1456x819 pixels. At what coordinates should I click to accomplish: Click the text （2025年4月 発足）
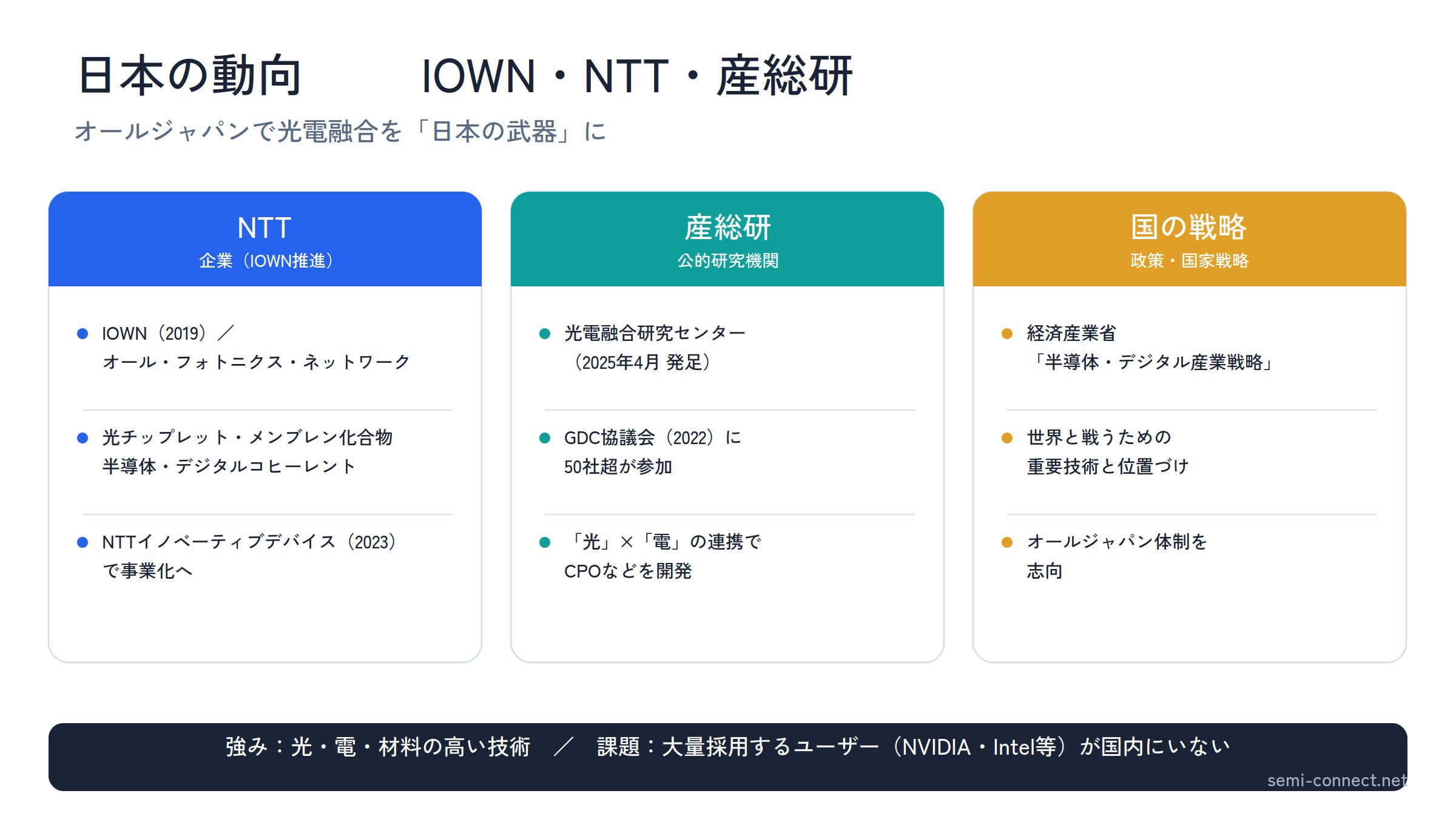tap(642, 362)
